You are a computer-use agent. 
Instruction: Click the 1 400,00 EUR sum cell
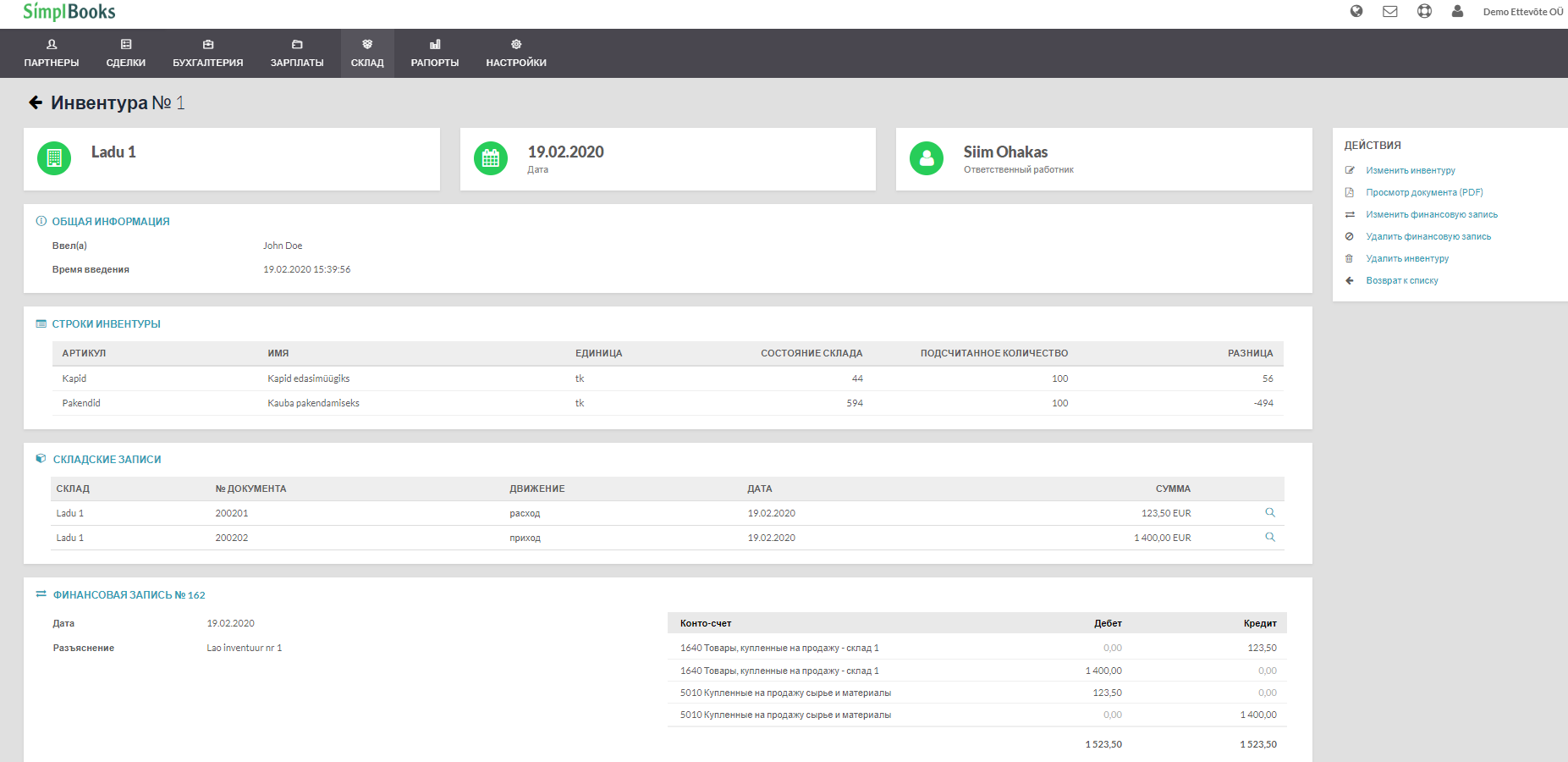point(1163,538)
